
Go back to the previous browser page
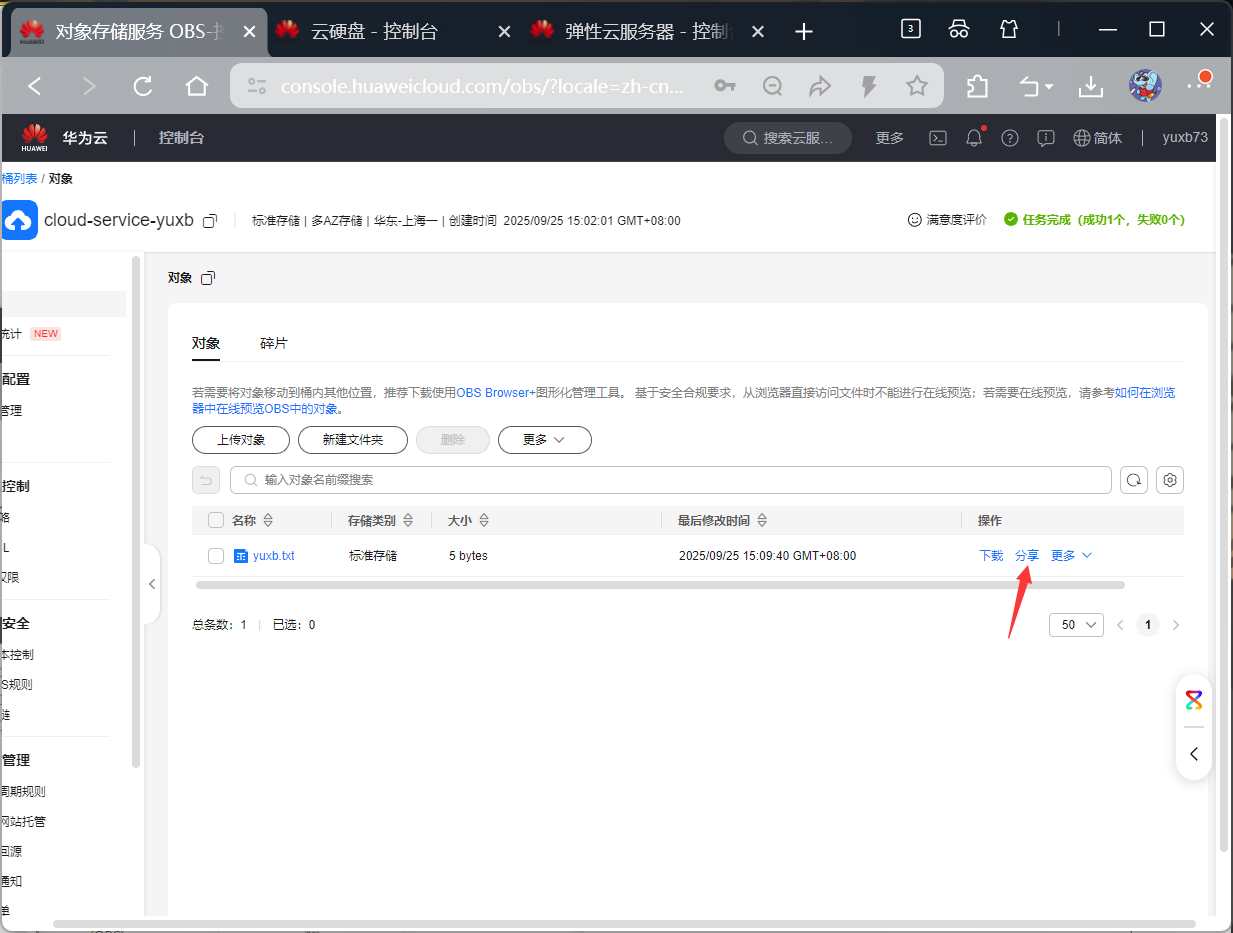[x=35, y=87]
